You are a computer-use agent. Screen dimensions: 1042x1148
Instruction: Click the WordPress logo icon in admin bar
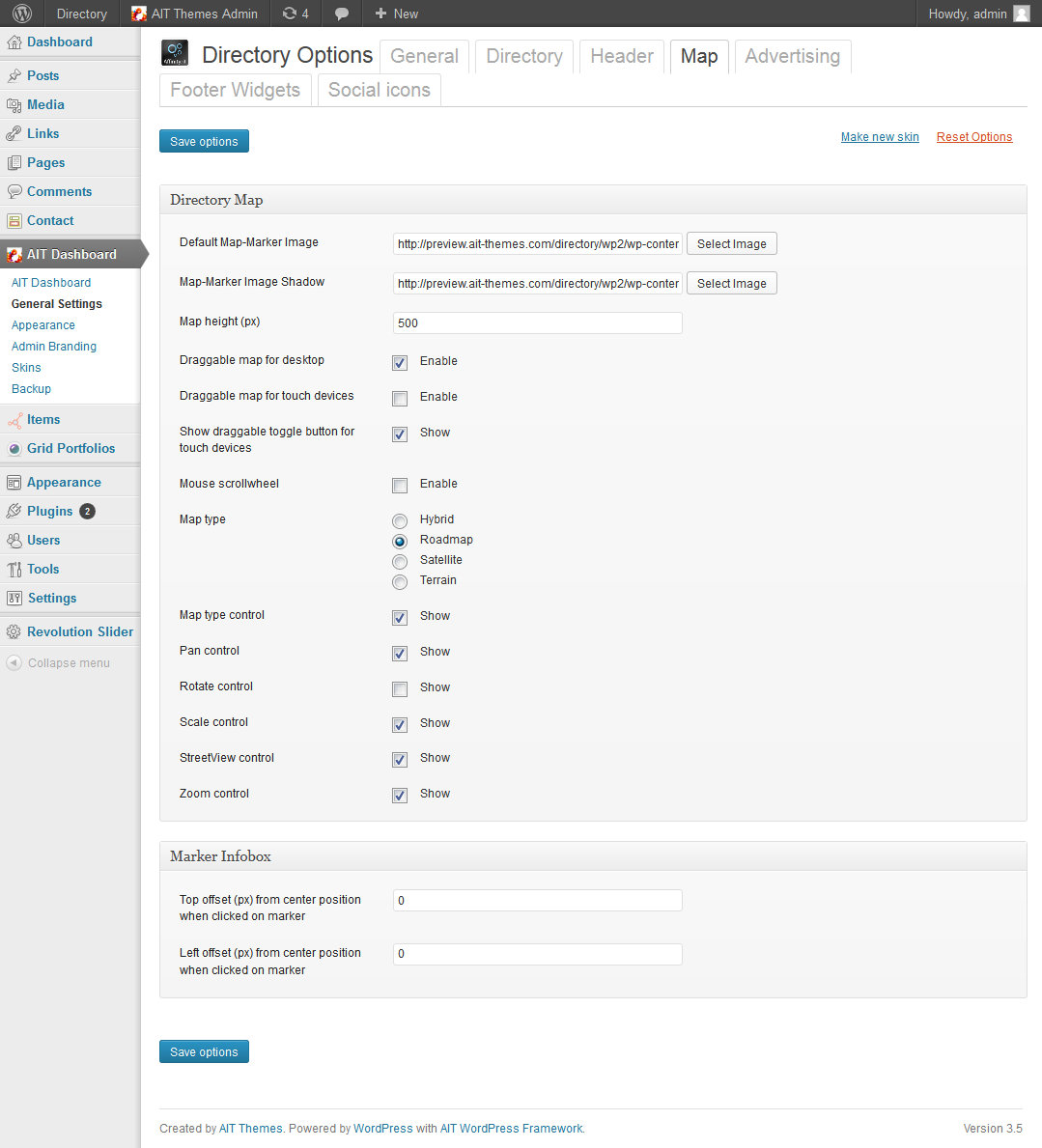pyautogui.click(x=22, y=14)
